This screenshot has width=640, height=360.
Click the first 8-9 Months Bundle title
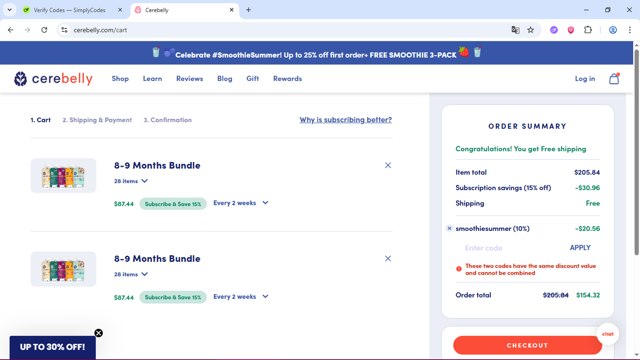tap(157, 165)
